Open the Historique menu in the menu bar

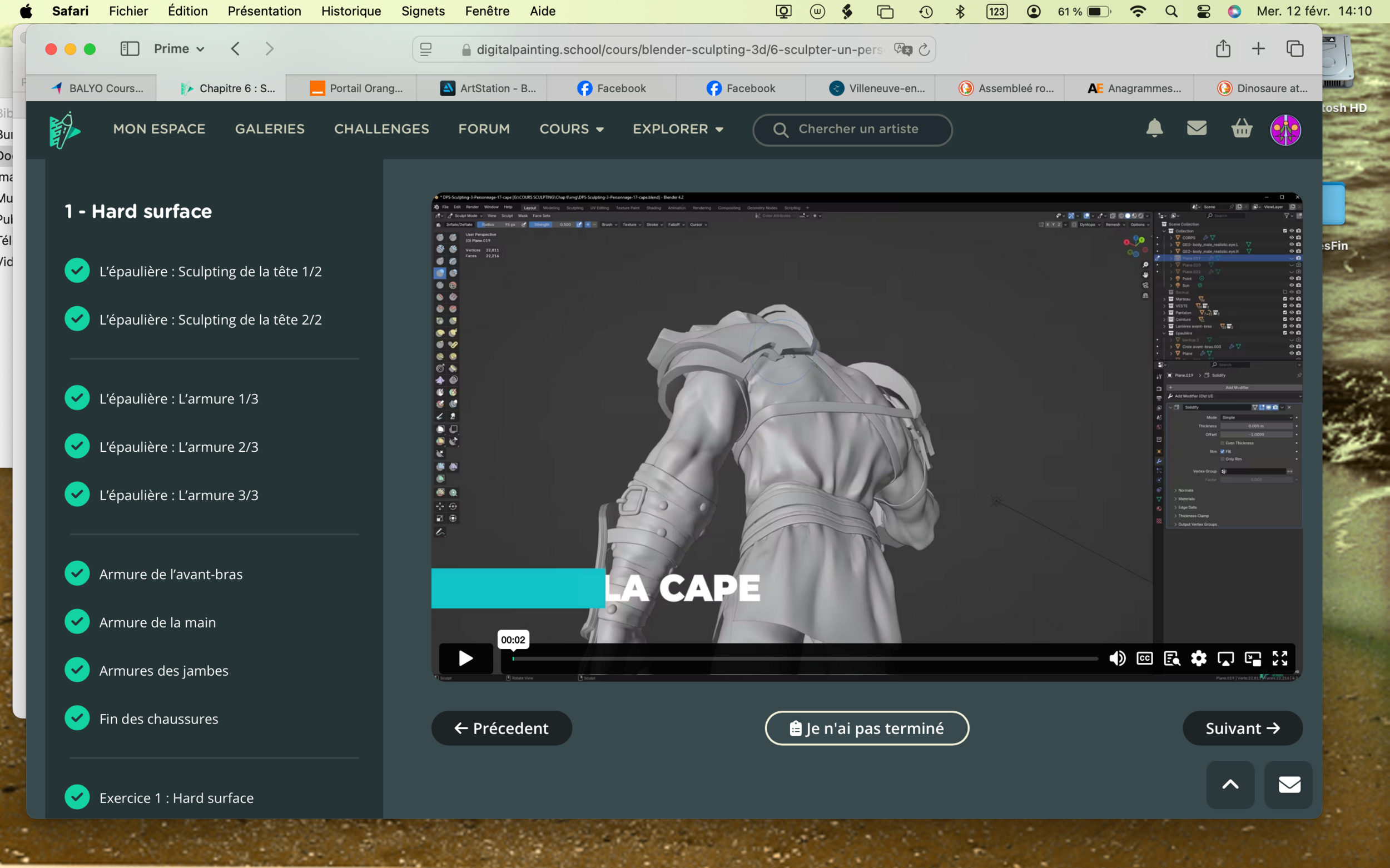(351, 11)
